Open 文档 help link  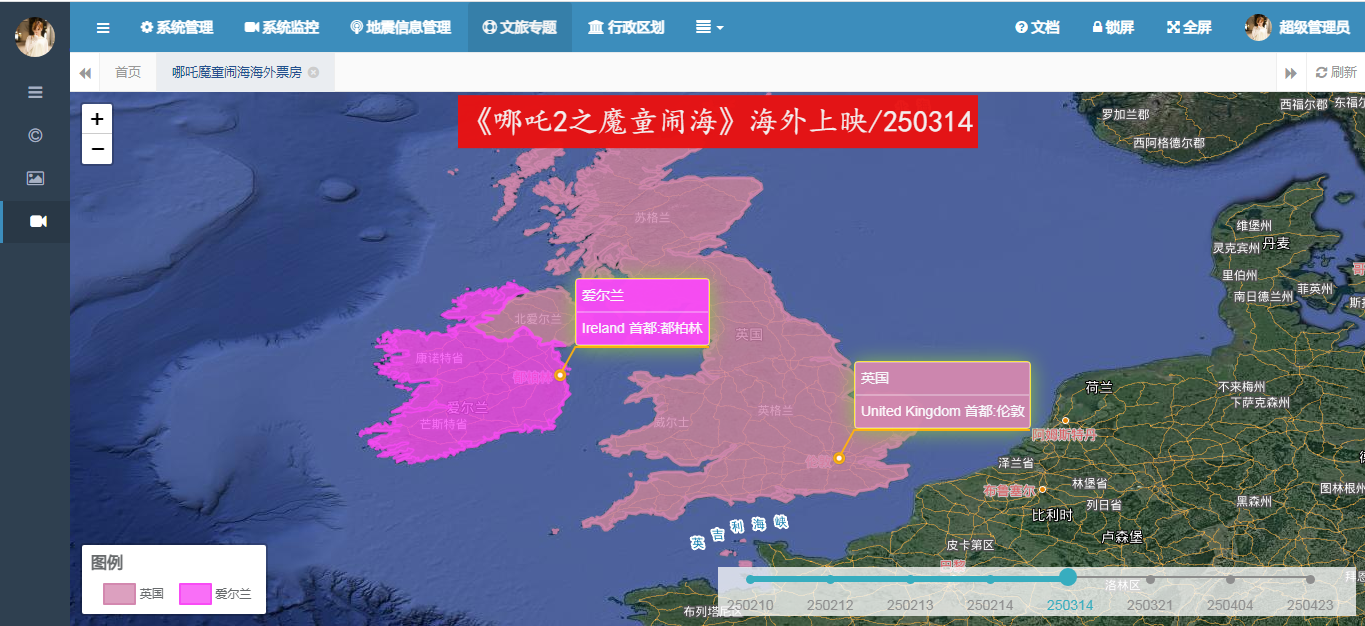pyautogui.click(x=1037, y=28)
